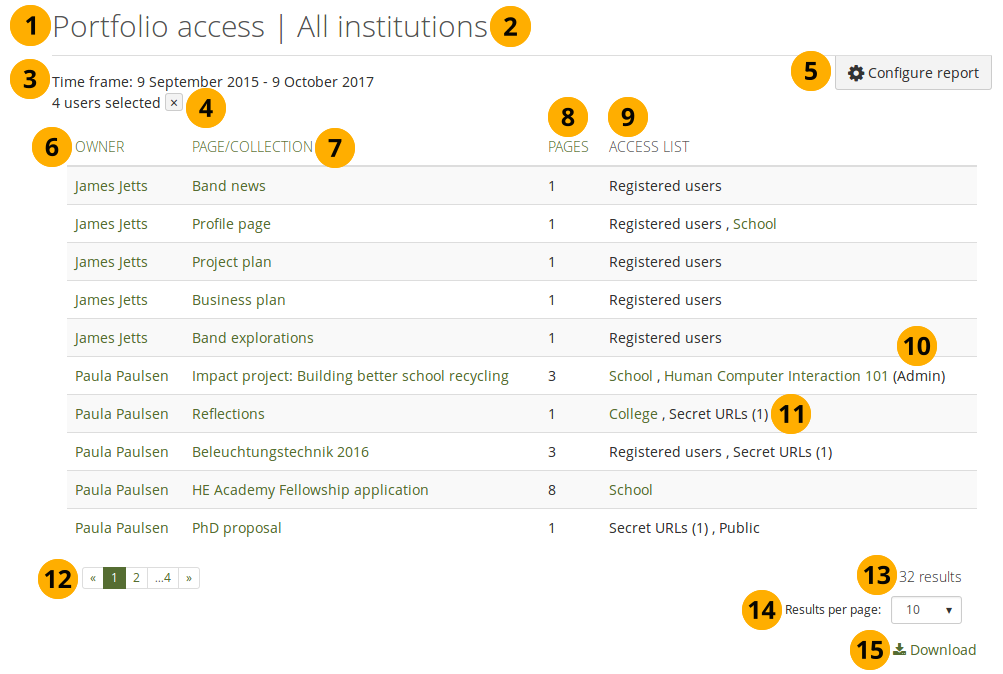1003x674 pixels.
Task: Select current page 1 in pagination
Action: (114, 578)
